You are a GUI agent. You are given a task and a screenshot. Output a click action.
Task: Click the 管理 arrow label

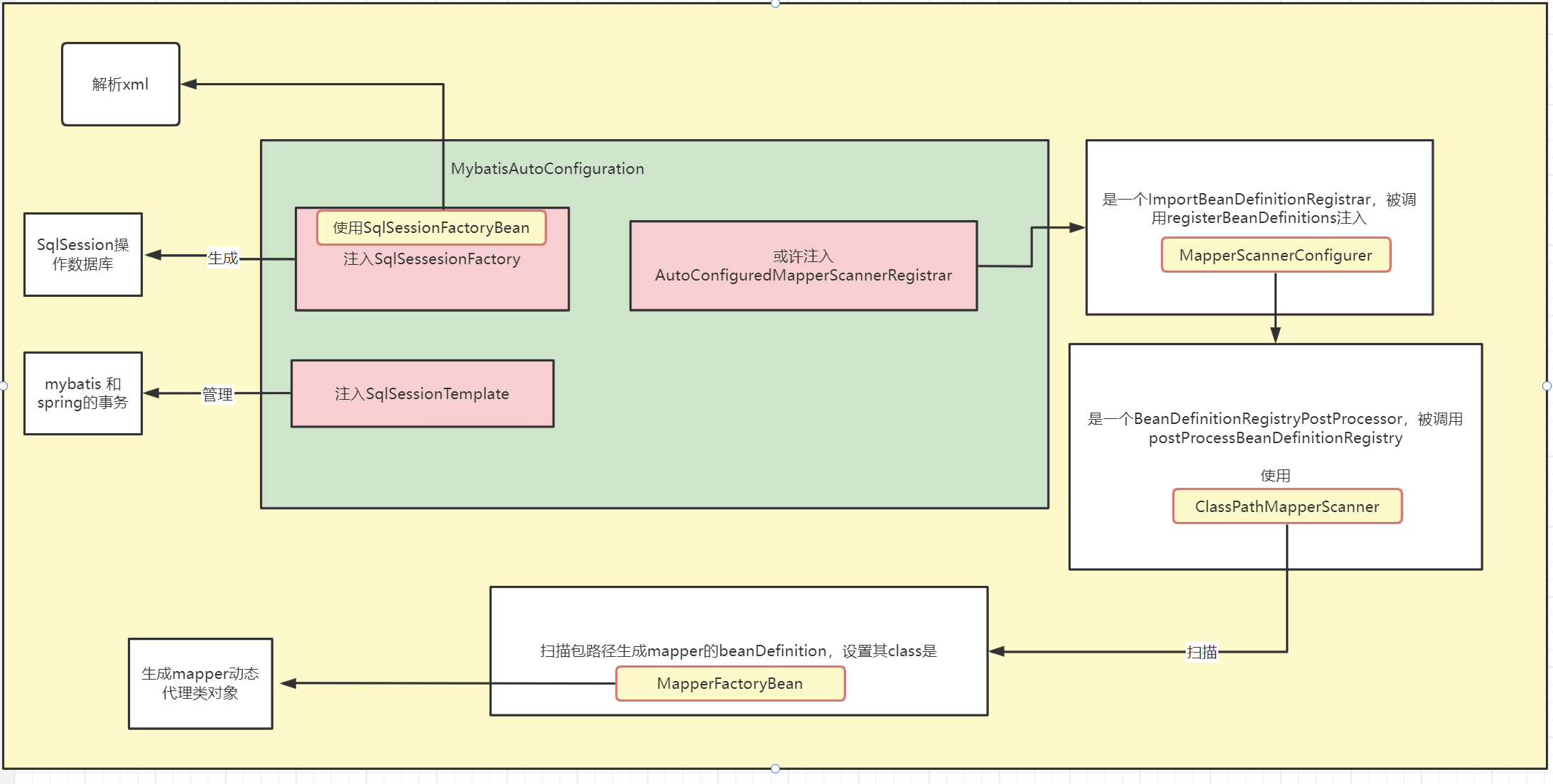217,394
